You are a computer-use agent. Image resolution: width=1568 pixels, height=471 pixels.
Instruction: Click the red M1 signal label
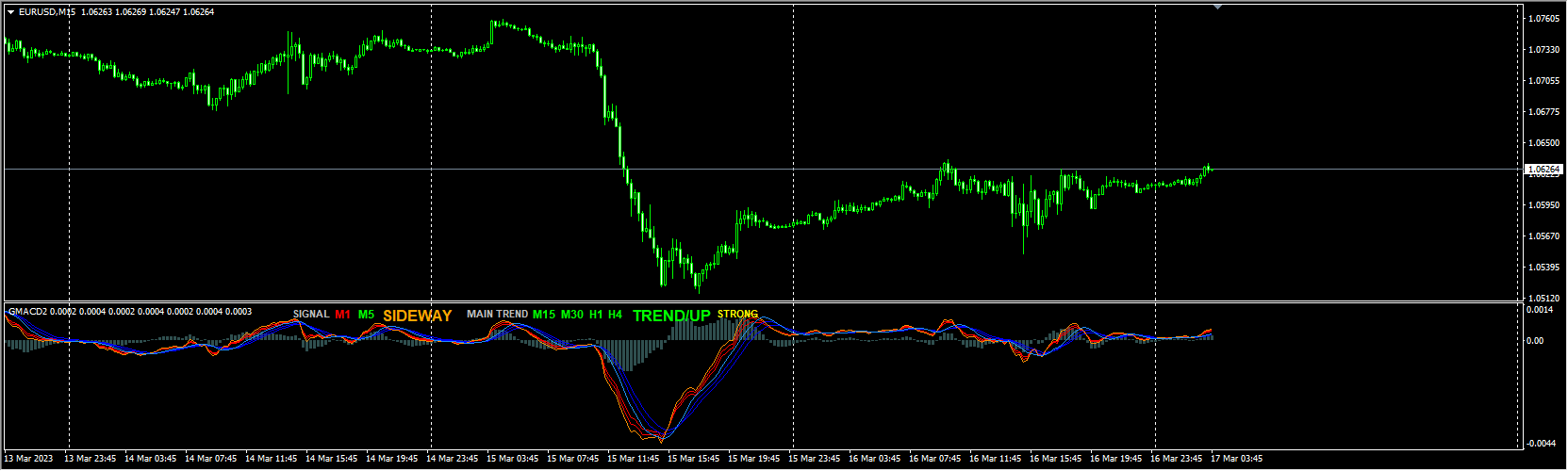[x=342, y=315]
